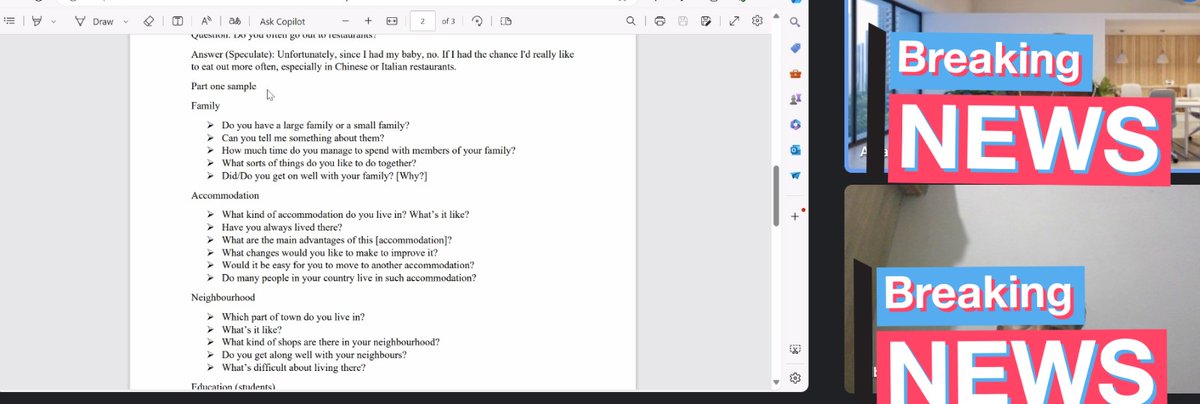Click 'Have you always lived there?' line

coord(282,228)
